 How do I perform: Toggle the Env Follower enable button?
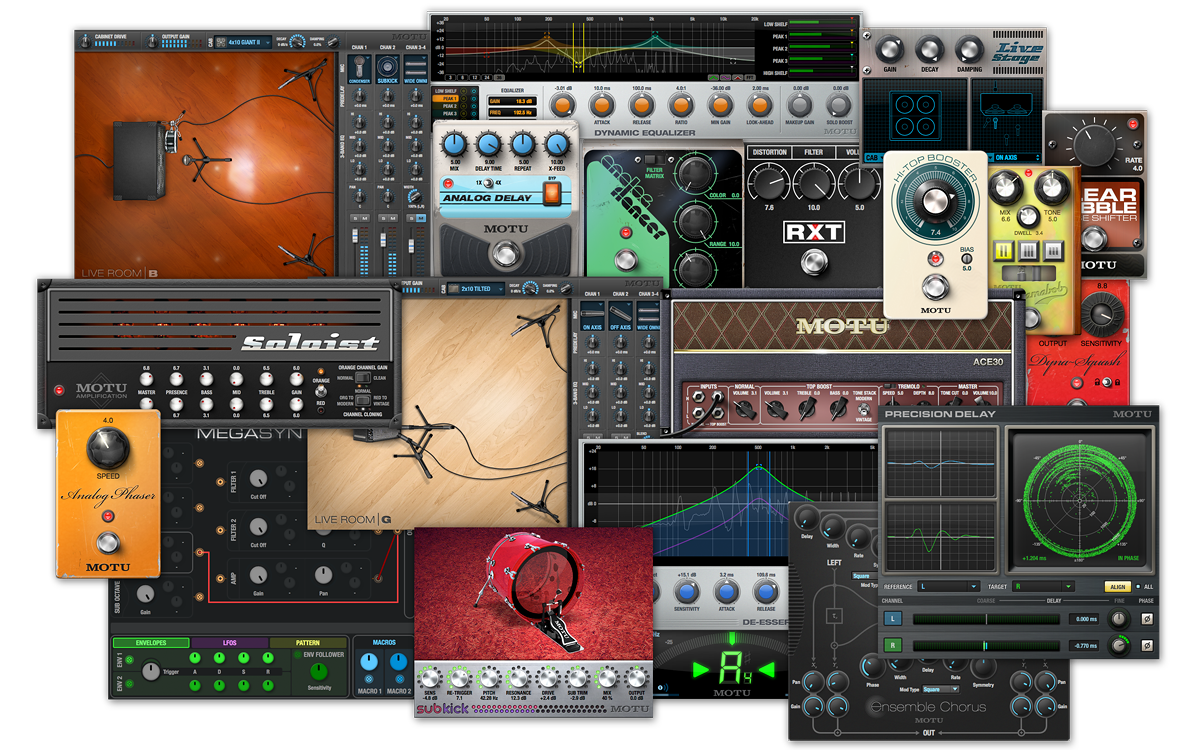[x=295, y=655]
